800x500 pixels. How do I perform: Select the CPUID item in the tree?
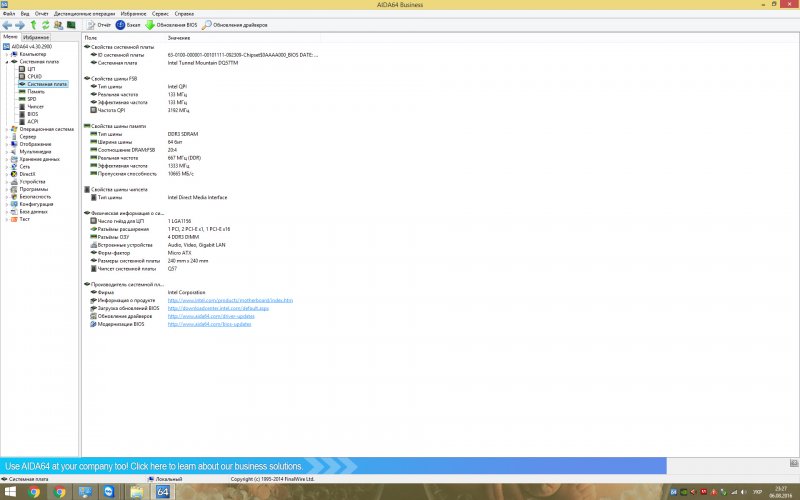click(x=34, y=76)
